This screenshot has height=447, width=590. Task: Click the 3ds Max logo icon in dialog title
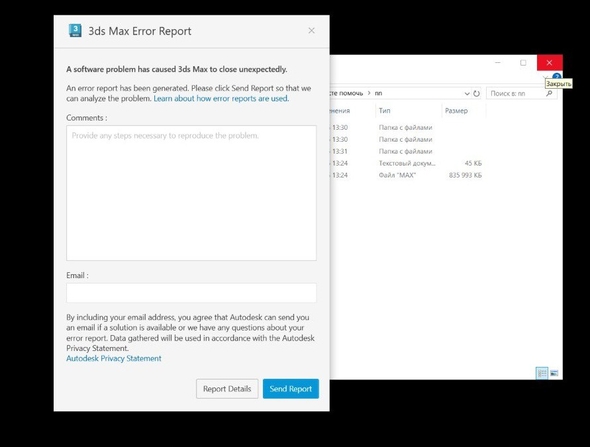coord(75,30)
